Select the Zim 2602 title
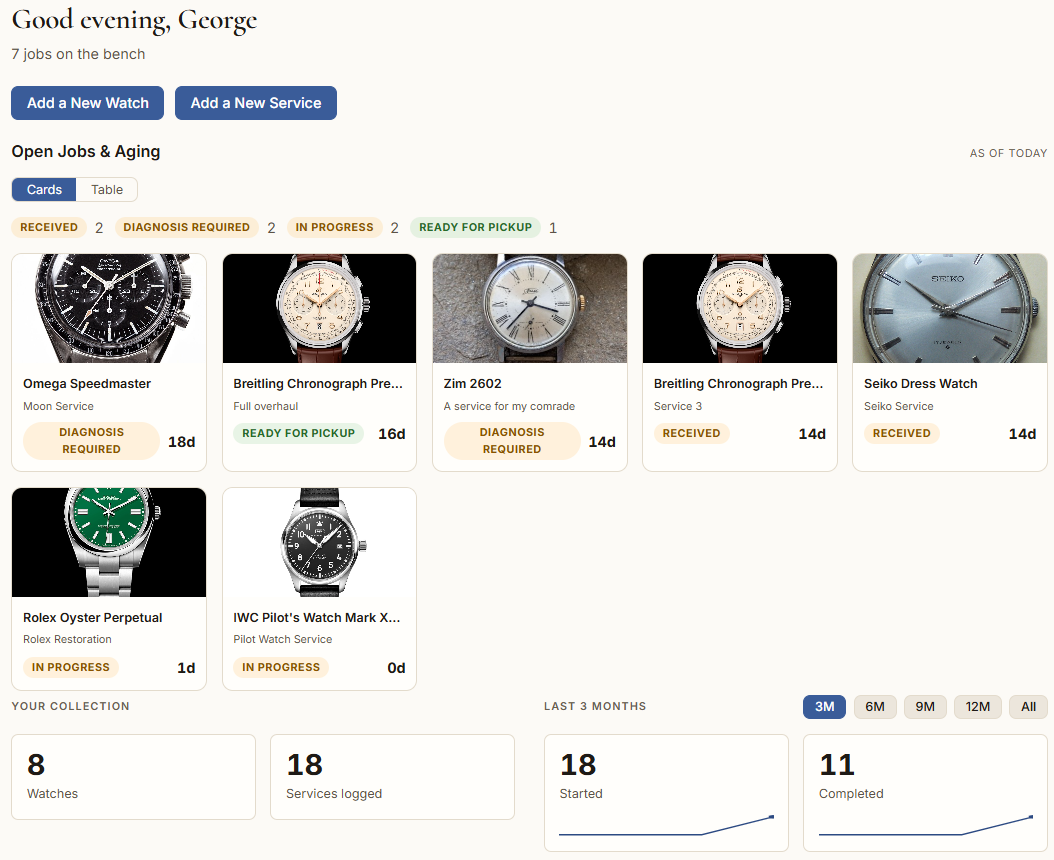 pos(473,384)
